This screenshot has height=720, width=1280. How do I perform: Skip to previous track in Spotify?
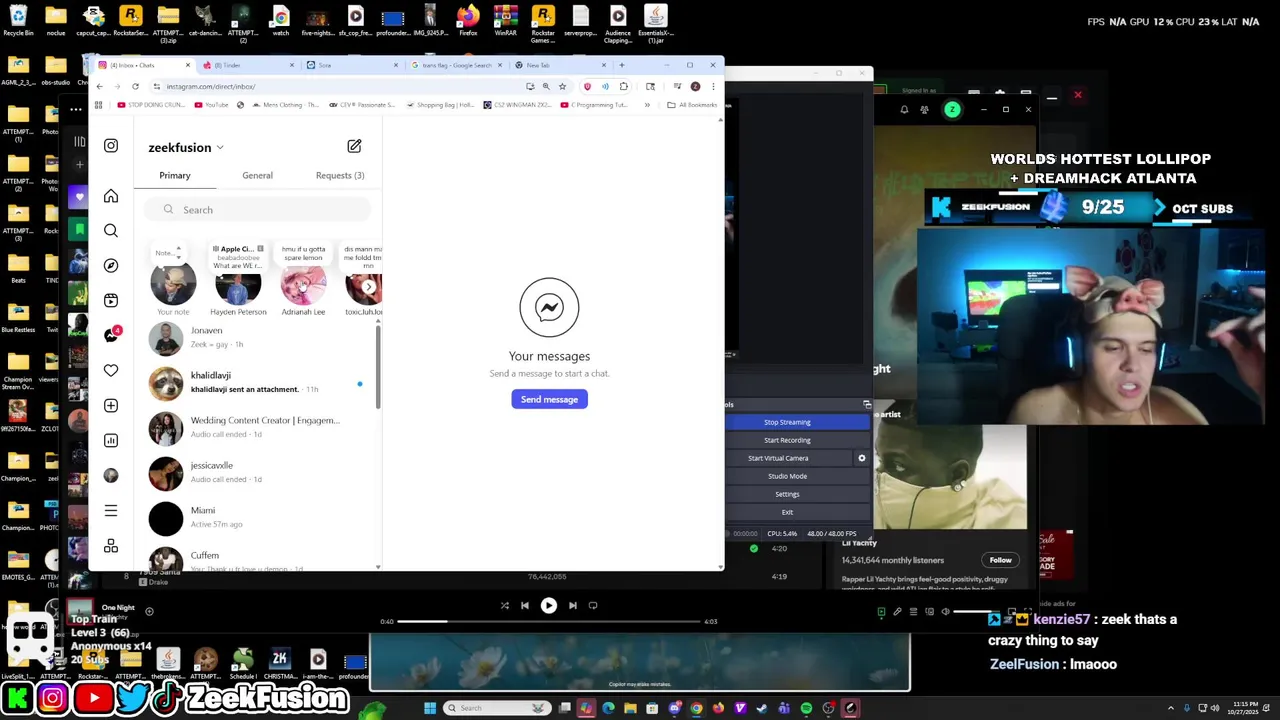coord(524,605)
